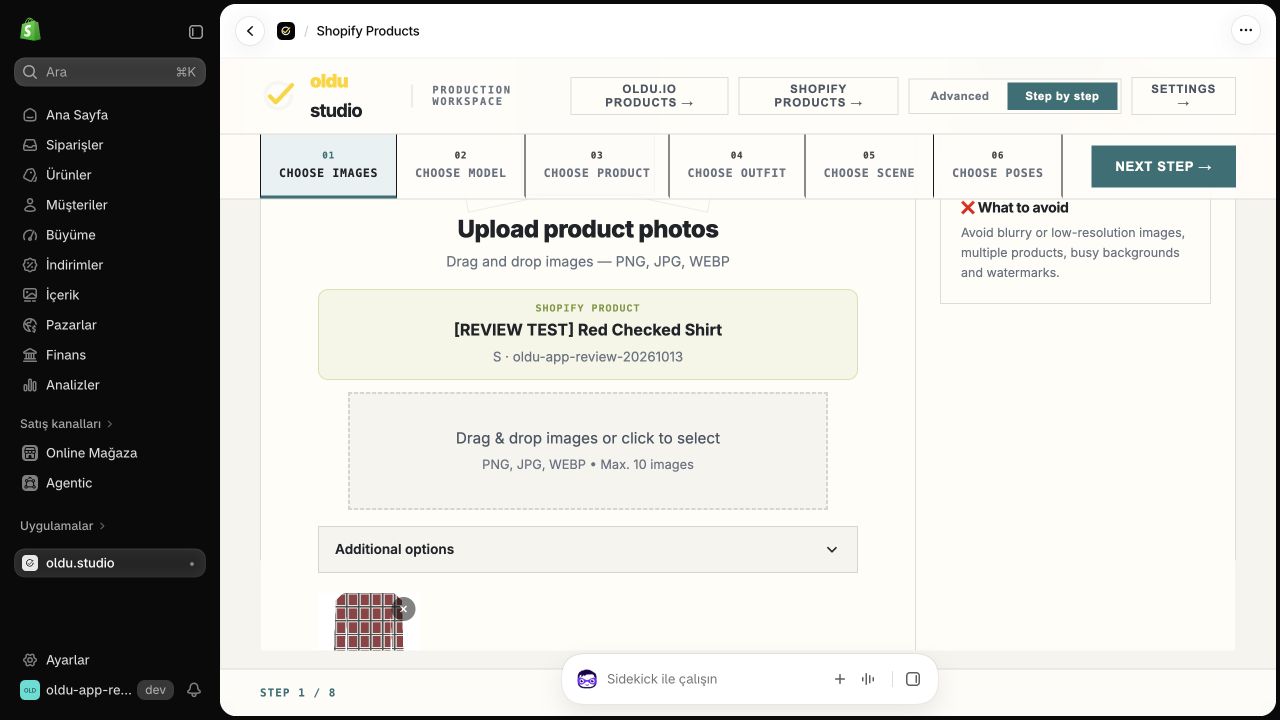
Task: Click the Next Step button
Action: (x=1163, y=166)
